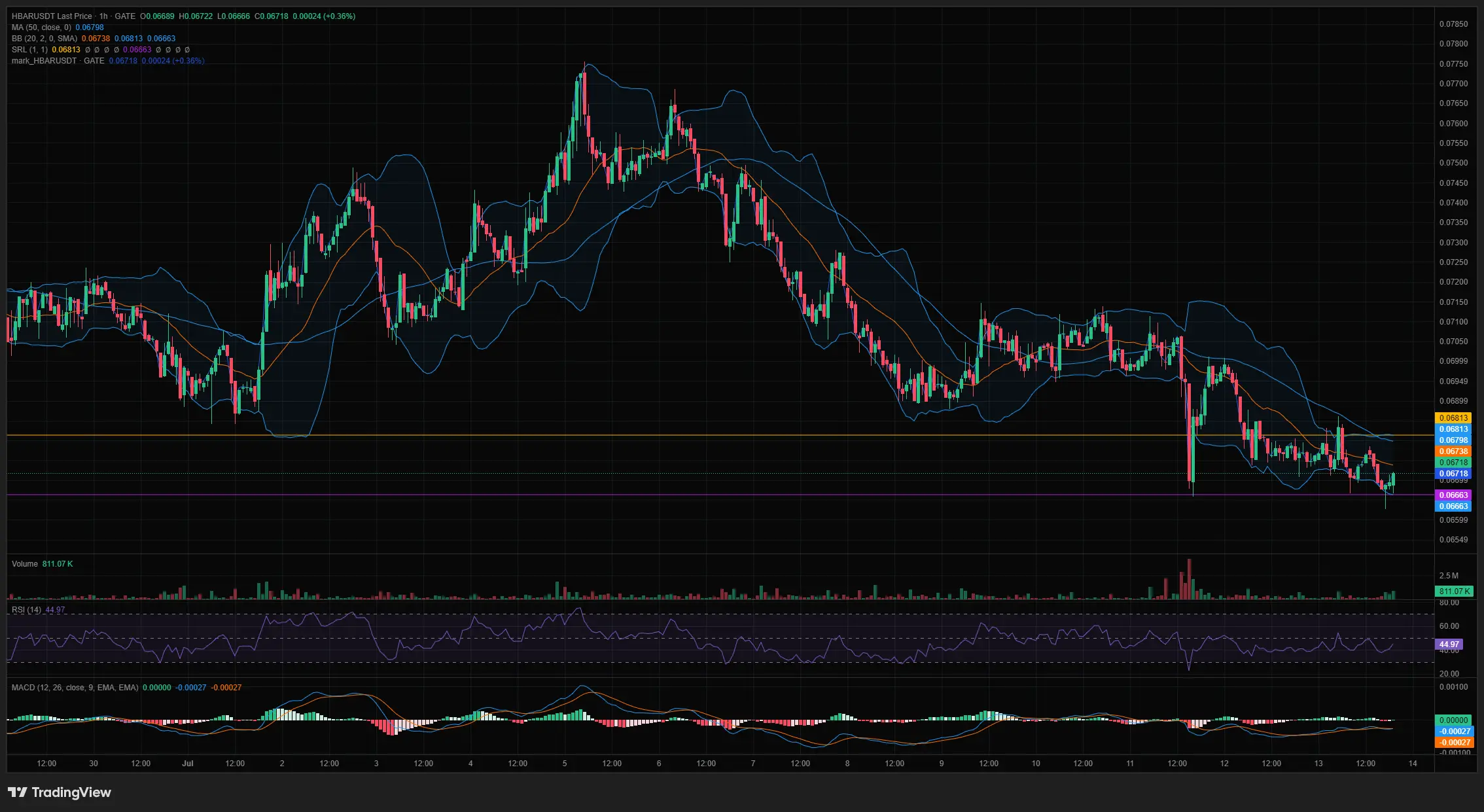The width and height of the screenshot is (1484, 812).
Task: Click the 0.07100 price axis label
Action: pos(1453,321)
